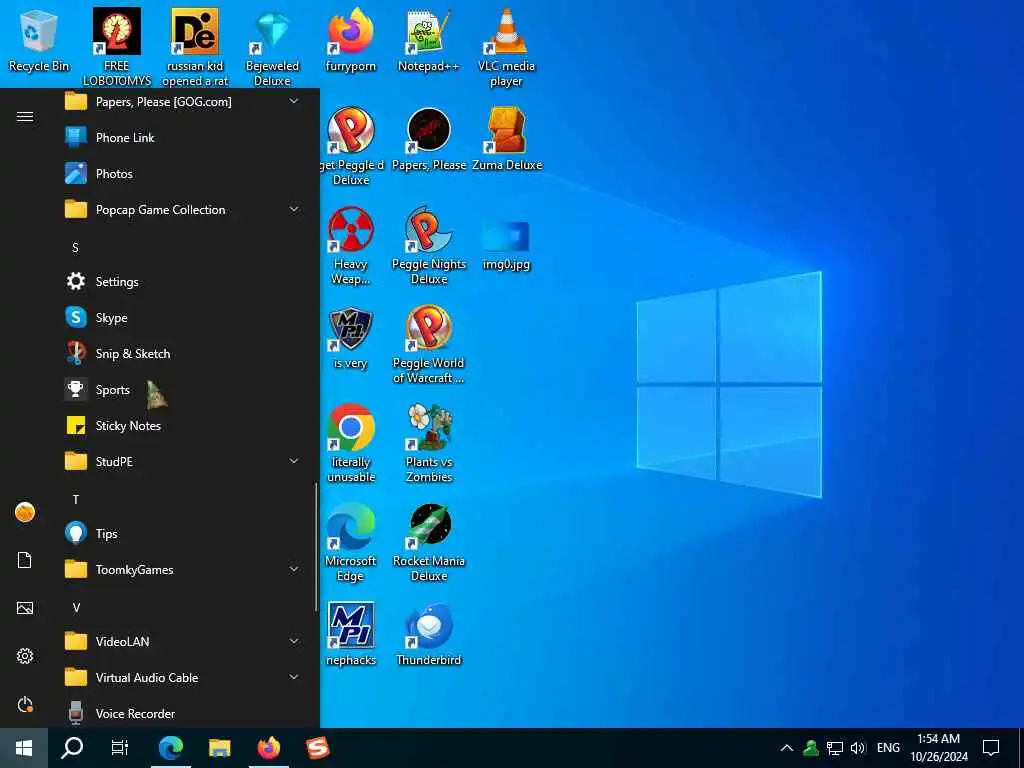Open user account icon in Start sidebar

[25, 512]
